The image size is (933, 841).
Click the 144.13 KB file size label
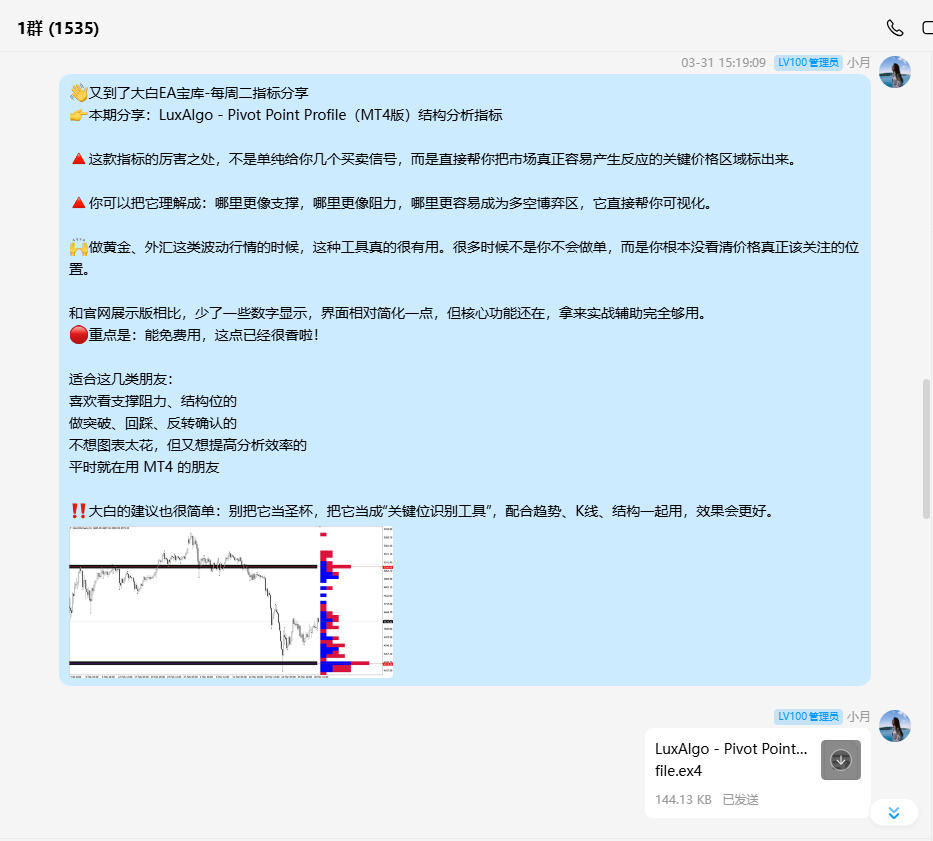[683, 800]
